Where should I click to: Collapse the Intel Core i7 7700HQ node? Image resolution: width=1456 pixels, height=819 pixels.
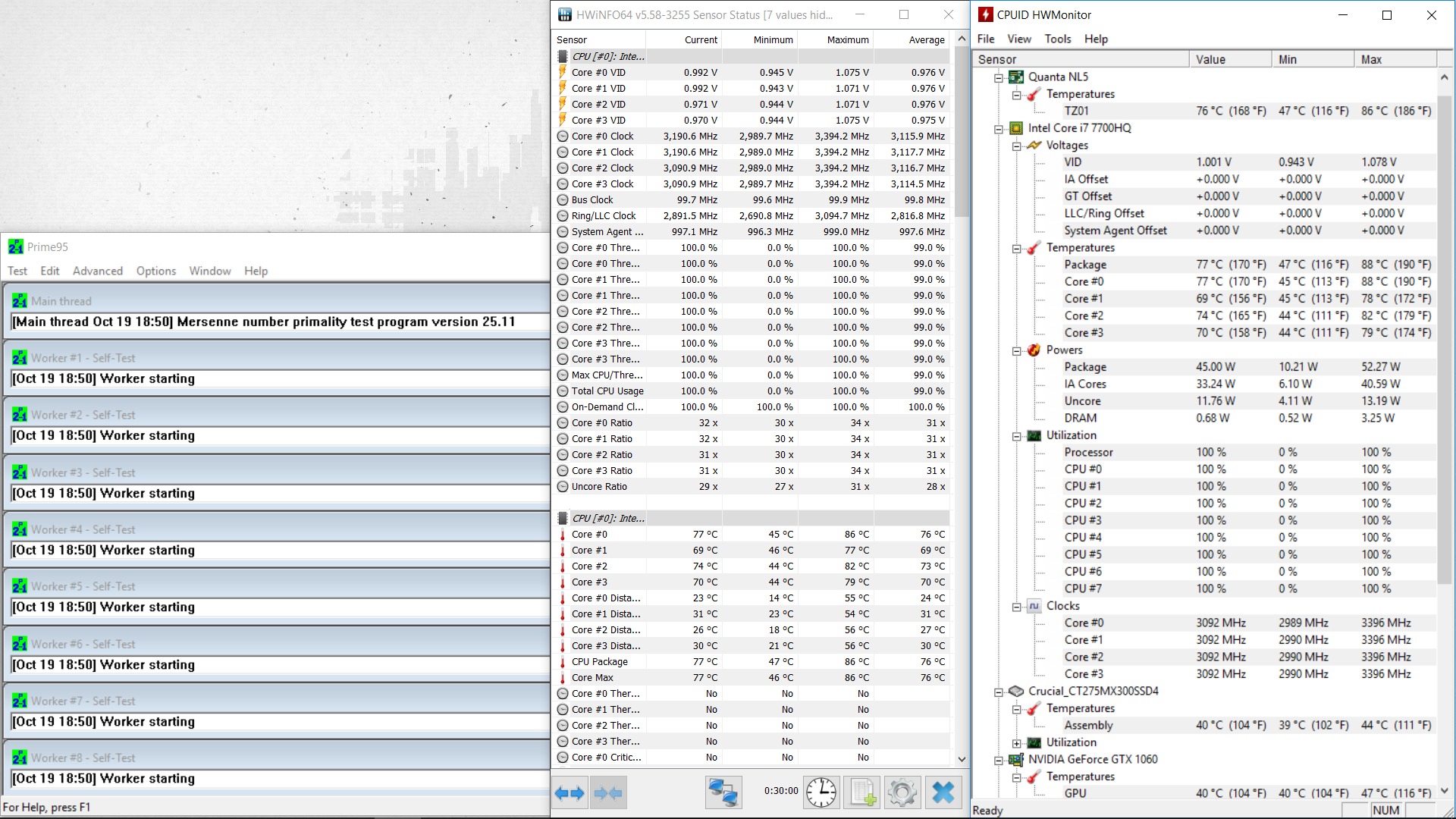tap(999, 129)
